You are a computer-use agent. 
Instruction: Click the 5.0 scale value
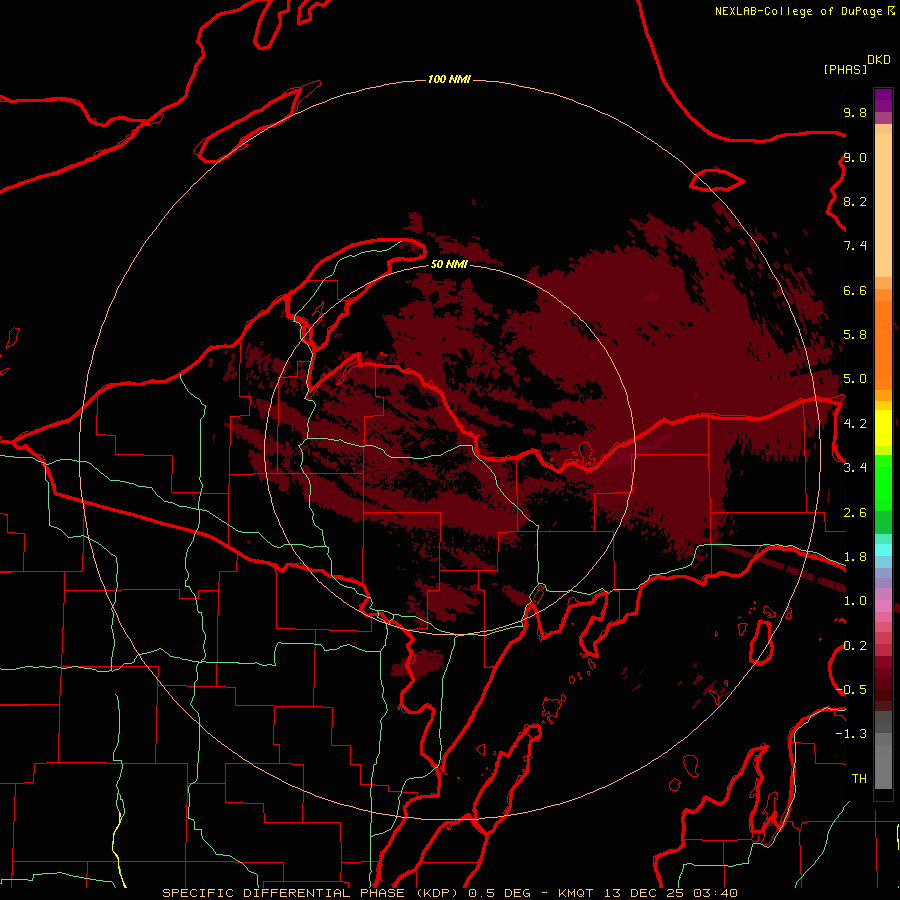[x=855, y=379]
